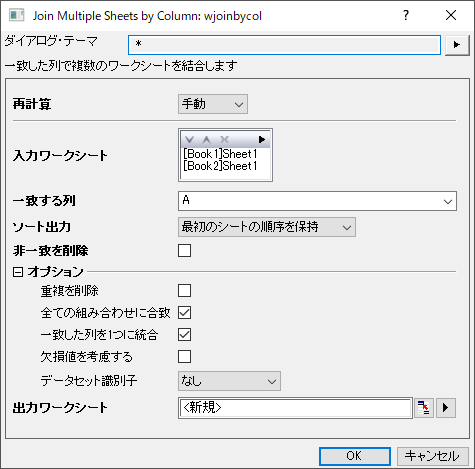Screen dimensions: 475x469
Task: Enable 欠損値を考慮する checkbox
Action: tap(184, 357)
